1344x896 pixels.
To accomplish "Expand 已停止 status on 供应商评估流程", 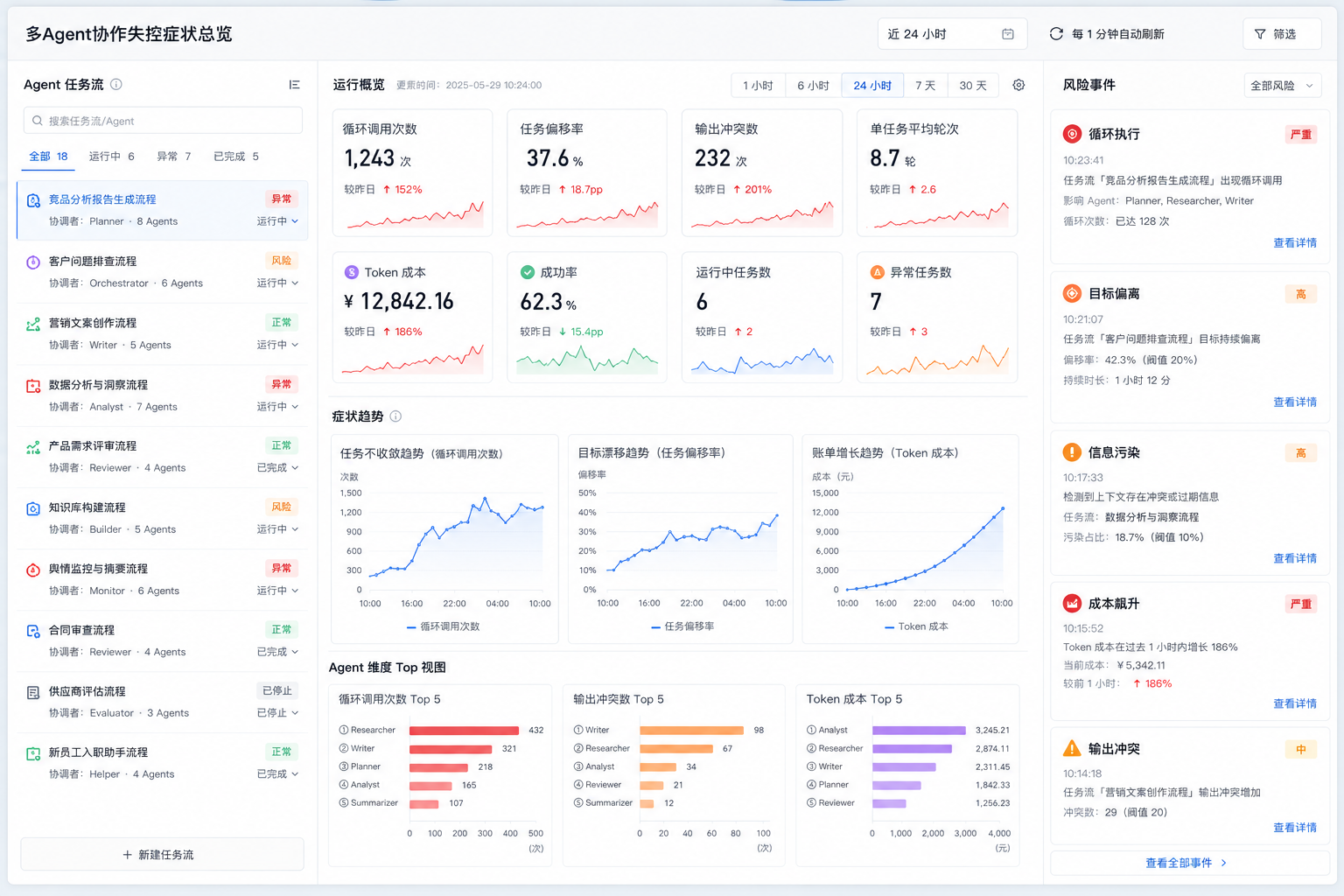I will 277,713.
